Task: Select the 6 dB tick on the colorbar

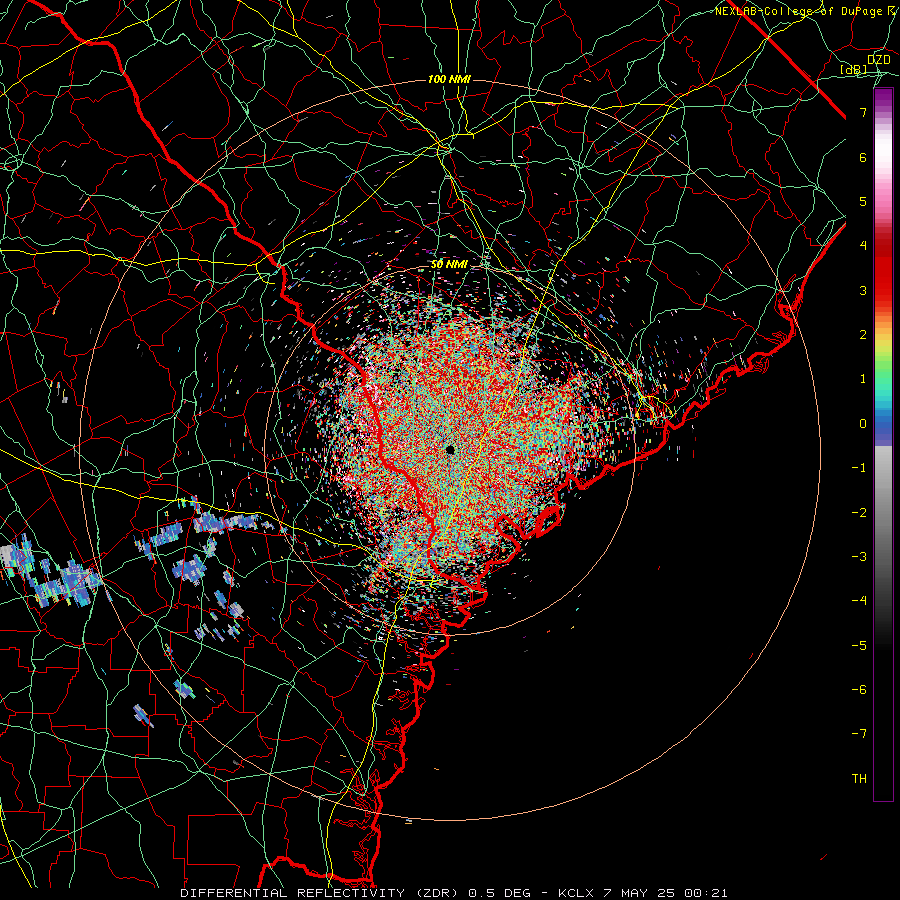Action: pyautogui.click(x=863, y=157)
